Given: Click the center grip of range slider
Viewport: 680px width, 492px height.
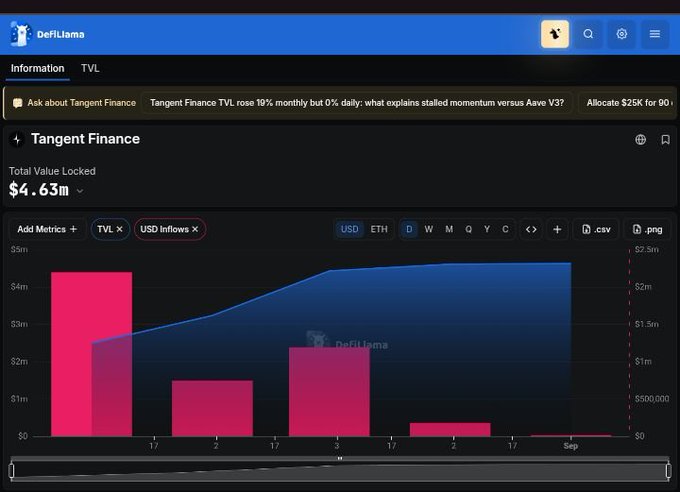Looking at the screenshot, I should (x=340, y=458).
